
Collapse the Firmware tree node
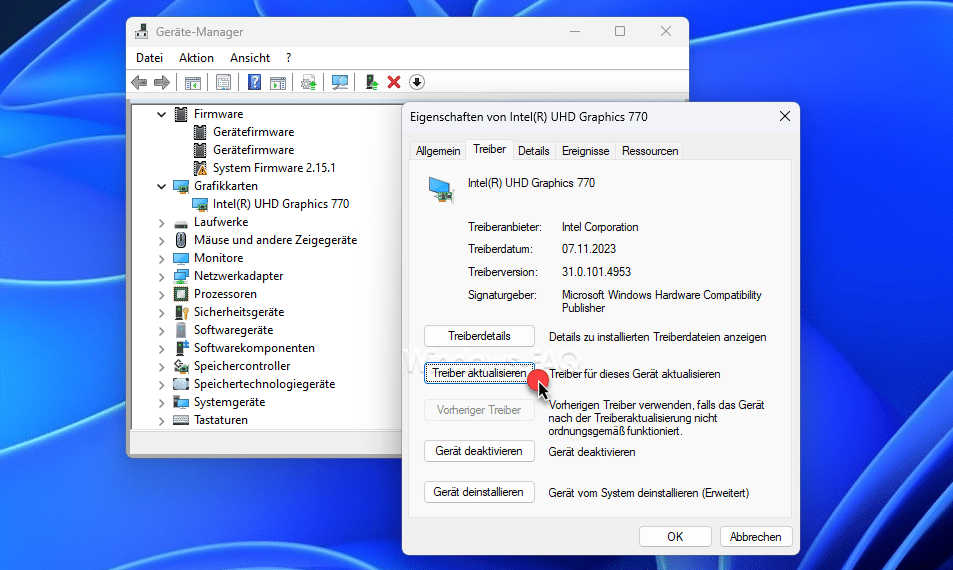click(161, 114)
